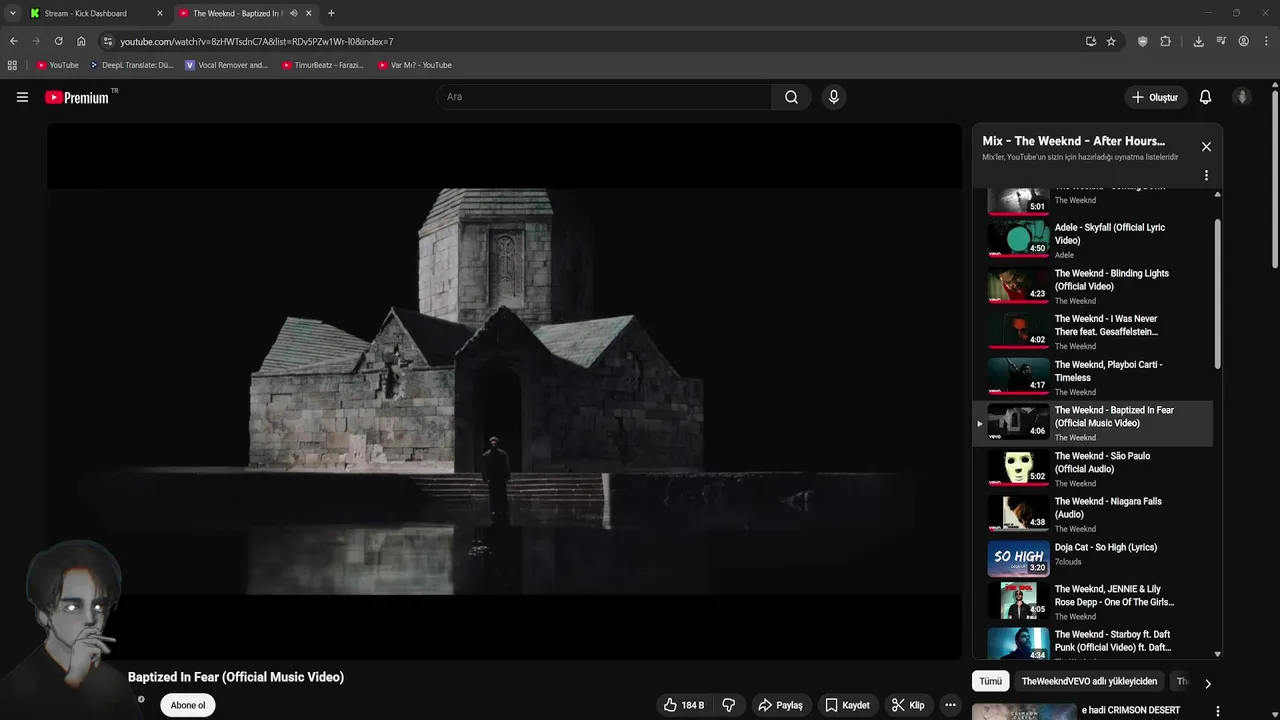Screen dimensions: 1280x720
Task: Mute the tab via speaker icon
Action: 293,13
